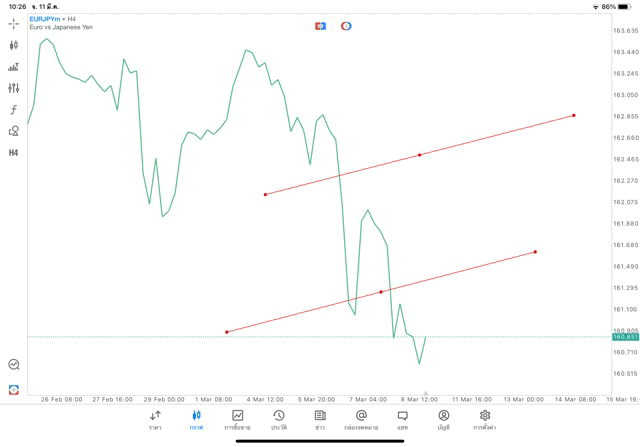Open the indicators (f) icon

coord(14,110)
